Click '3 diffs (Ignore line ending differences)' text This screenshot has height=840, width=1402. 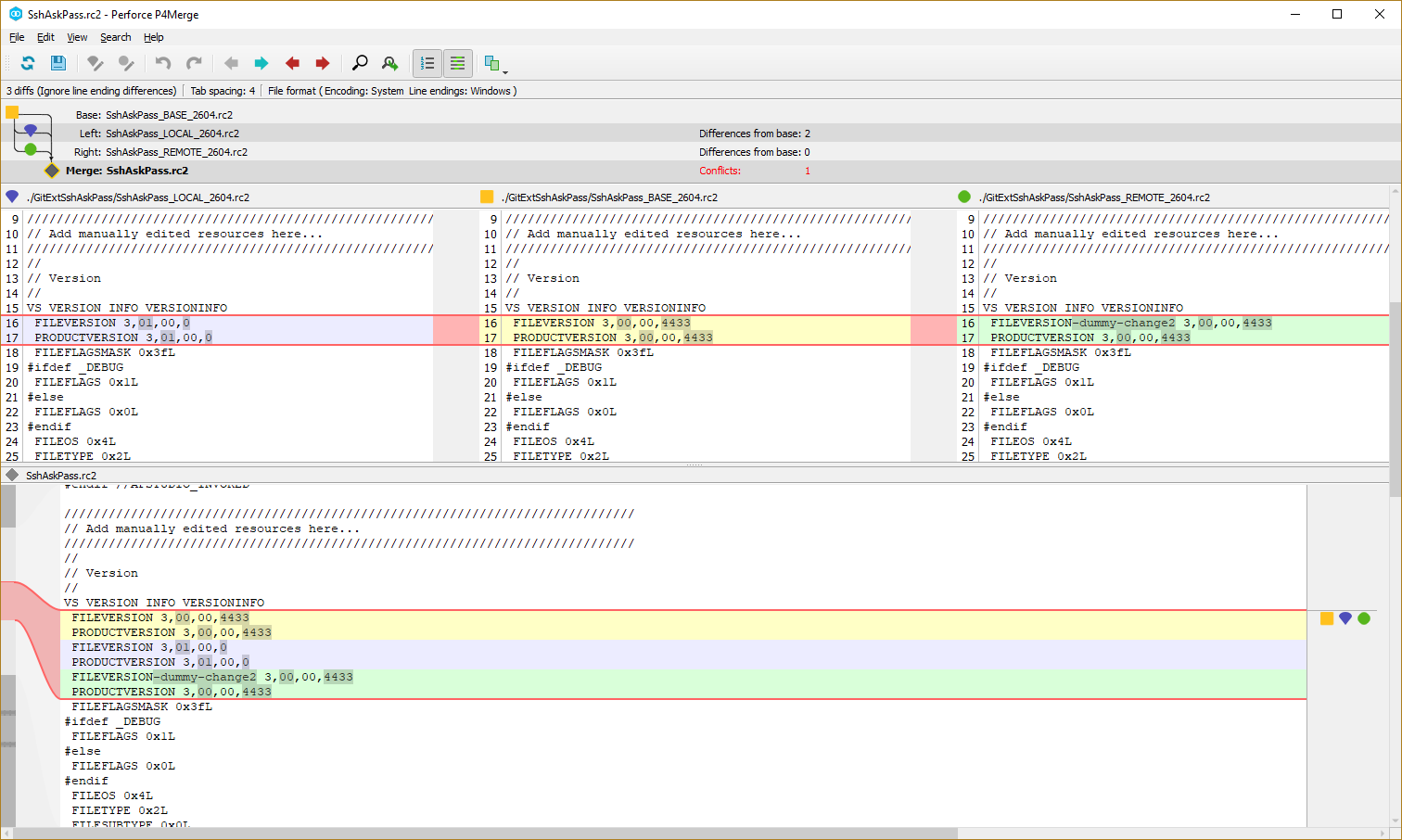tap(91, 91)
